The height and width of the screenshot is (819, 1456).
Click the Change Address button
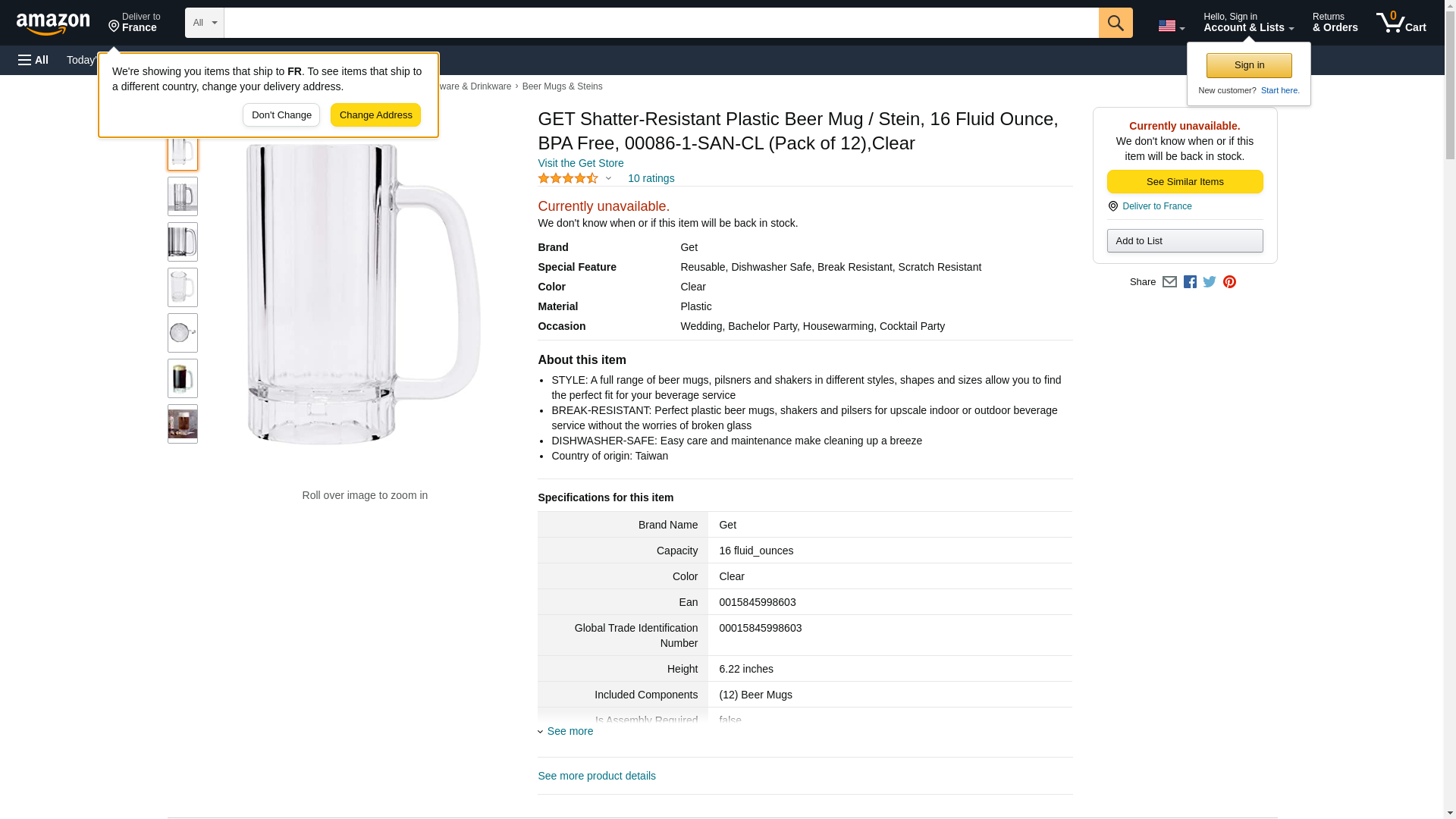pos(375,115)
